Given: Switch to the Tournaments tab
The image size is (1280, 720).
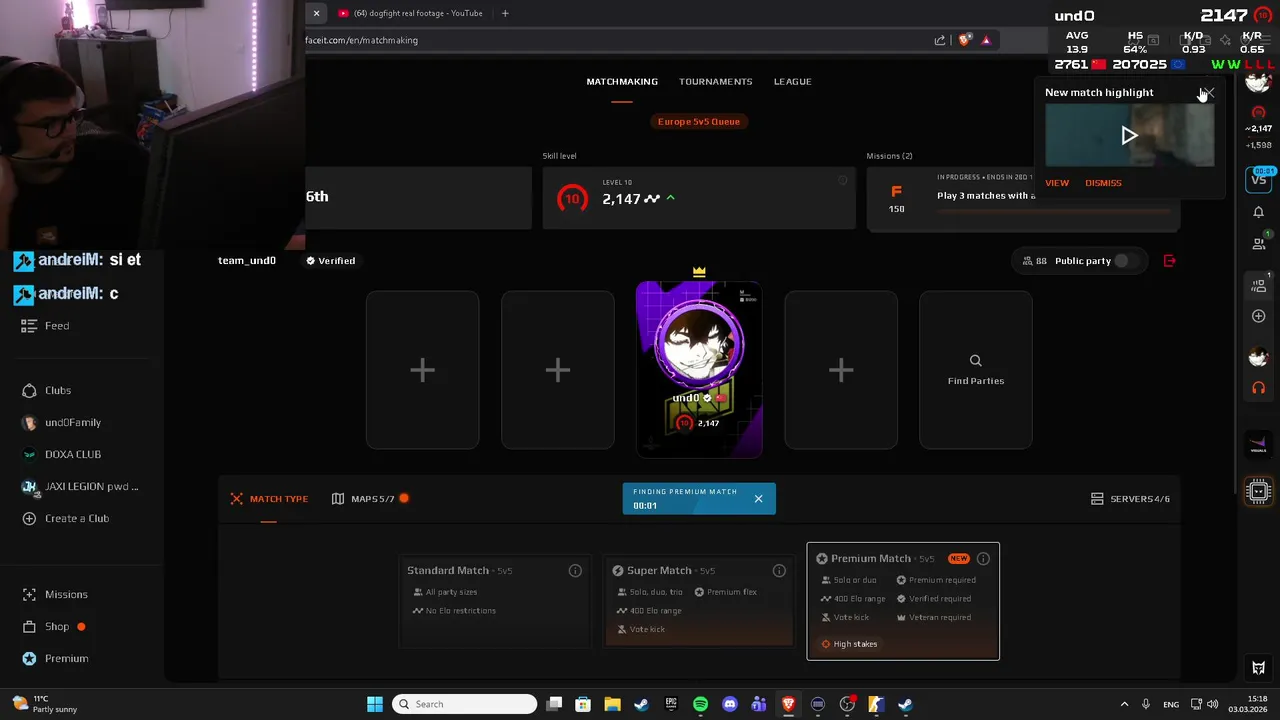Looking at the screenshot, I should tap(715, 81).
